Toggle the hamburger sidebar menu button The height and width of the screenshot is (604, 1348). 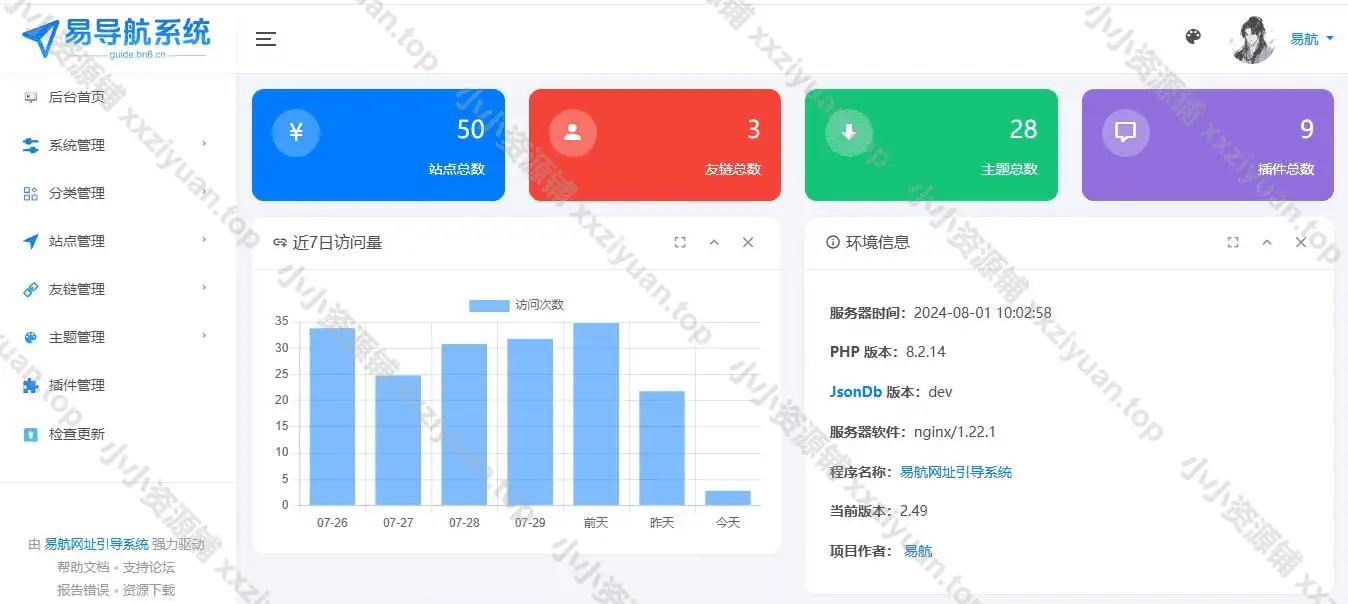(x=265, y=39)
